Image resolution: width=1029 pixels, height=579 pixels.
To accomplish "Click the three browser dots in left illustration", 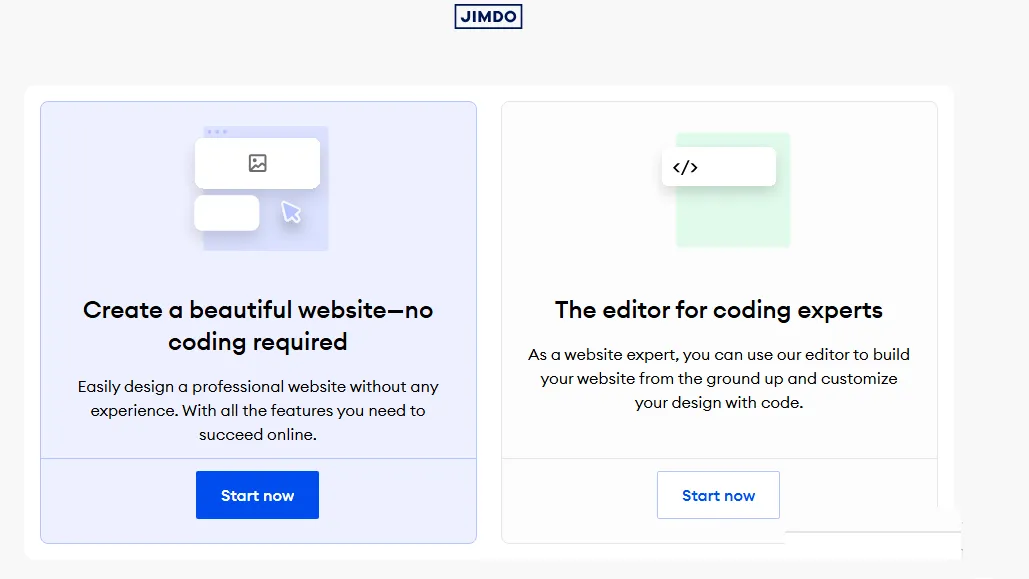I will click(216, 132).
